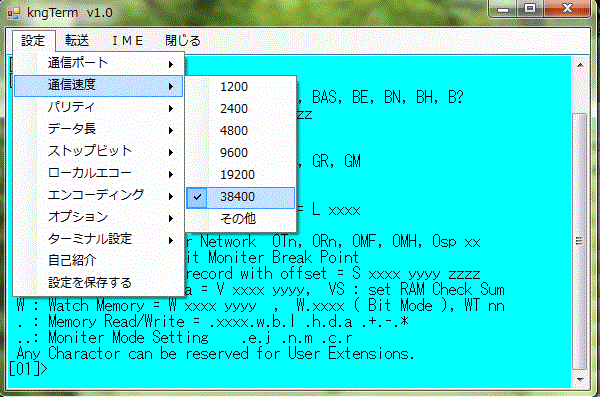Open the 転送 menu
Image resolution: width=600 pixels, height=397 pixels.
point(77,41)
